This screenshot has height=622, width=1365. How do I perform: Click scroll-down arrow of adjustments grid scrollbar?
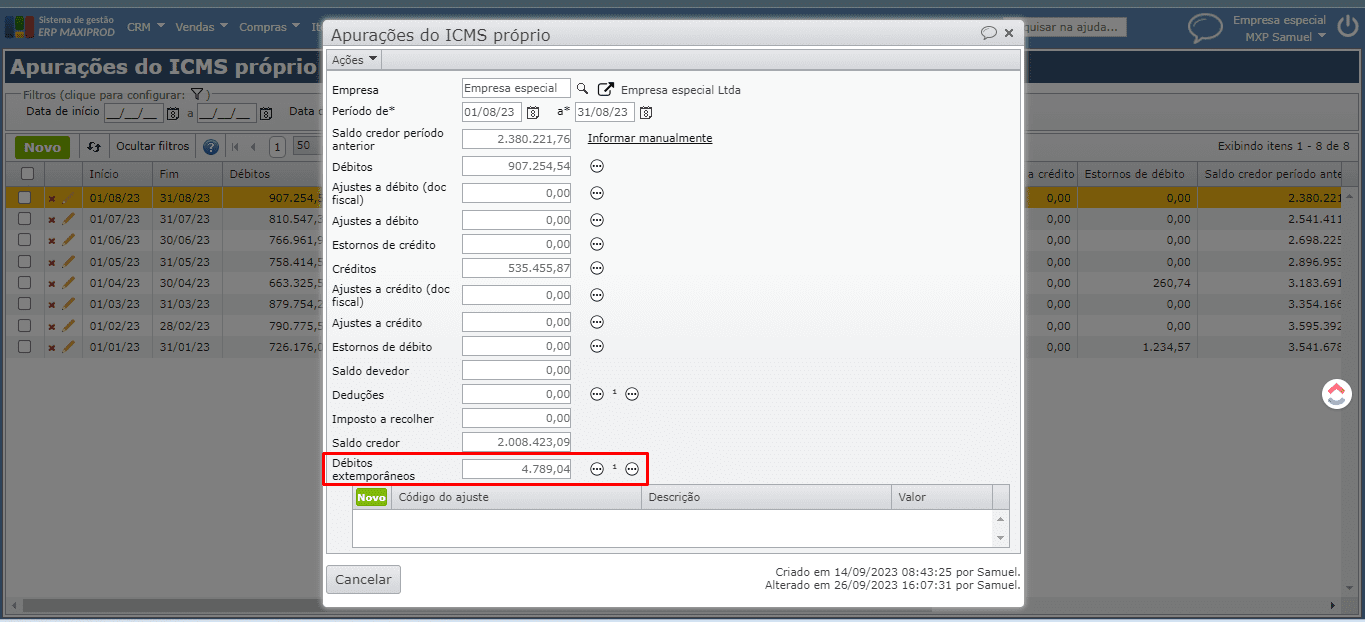(x=1001, y=538)
